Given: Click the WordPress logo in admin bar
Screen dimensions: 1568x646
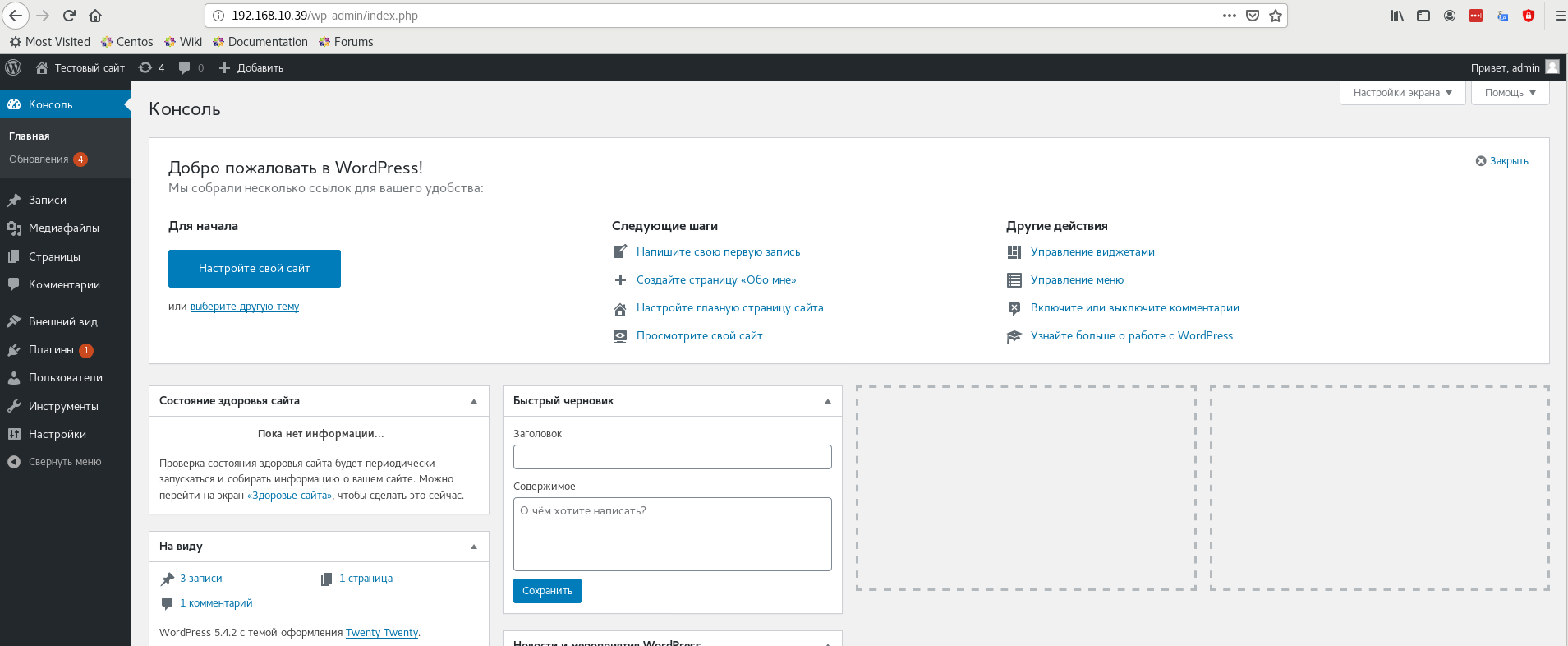Looking at the screenshot, I should (13, 67).
